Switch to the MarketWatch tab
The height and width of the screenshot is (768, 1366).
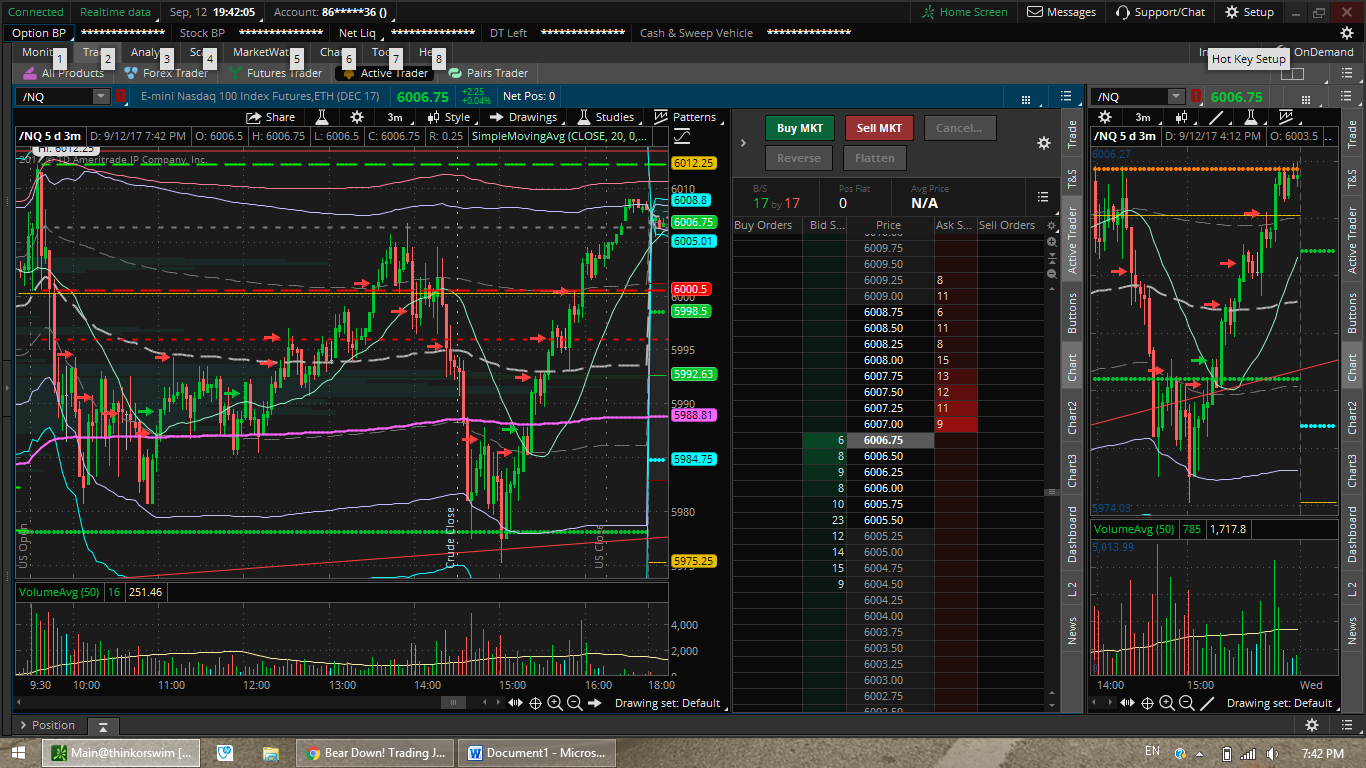point(261,52)
